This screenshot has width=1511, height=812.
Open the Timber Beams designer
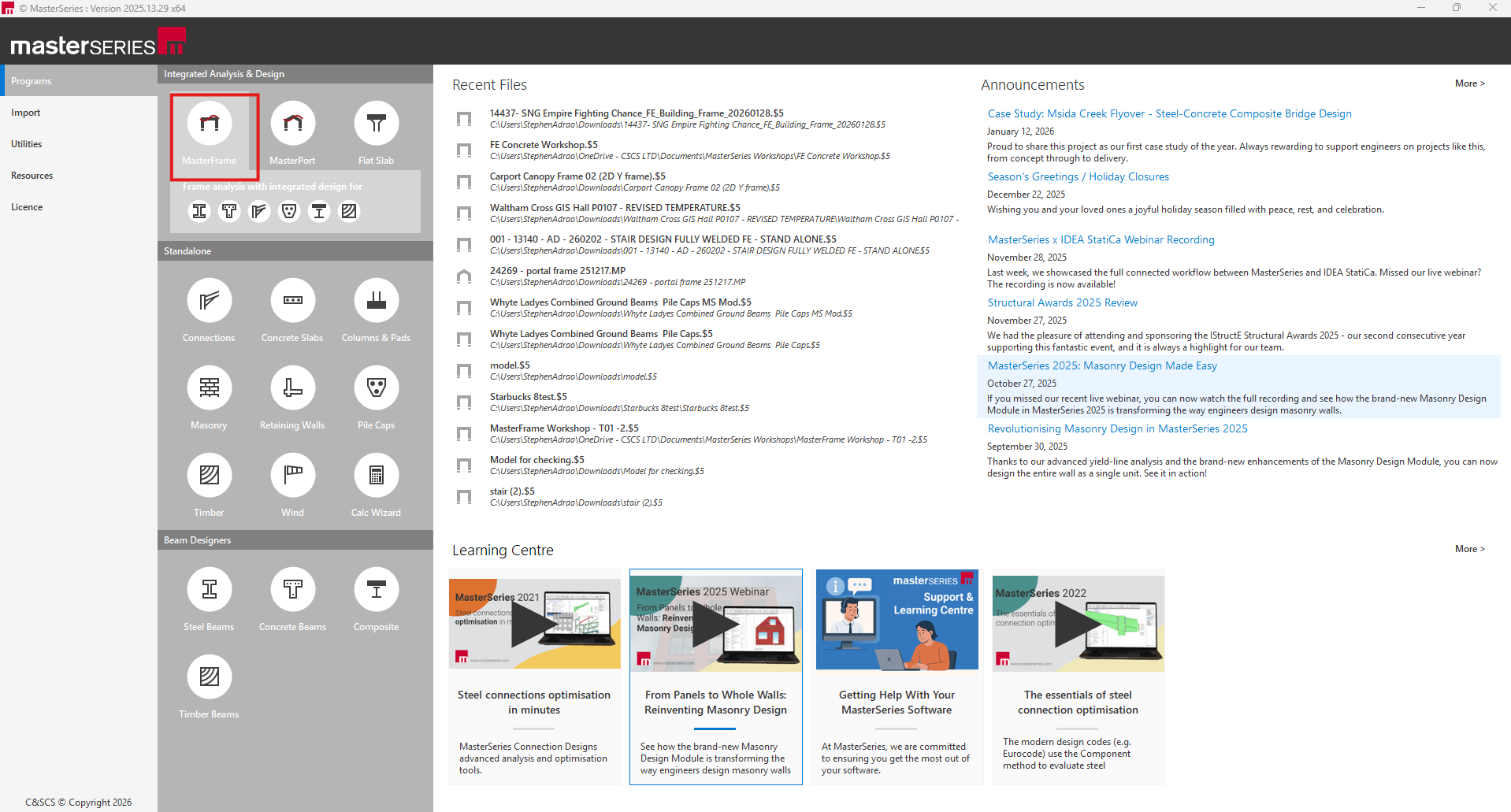pos(210,677)
